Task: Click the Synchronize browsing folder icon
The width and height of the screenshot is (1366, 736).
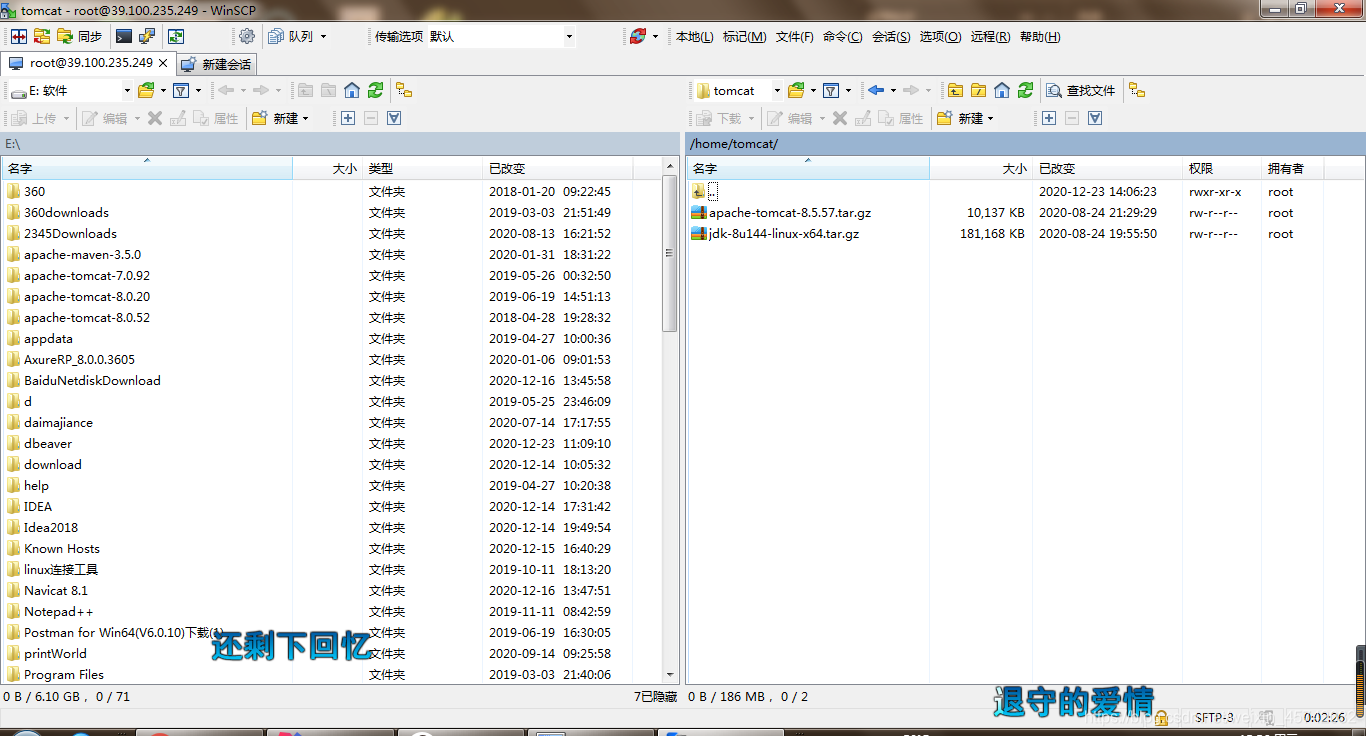Action: click(42, 36)
